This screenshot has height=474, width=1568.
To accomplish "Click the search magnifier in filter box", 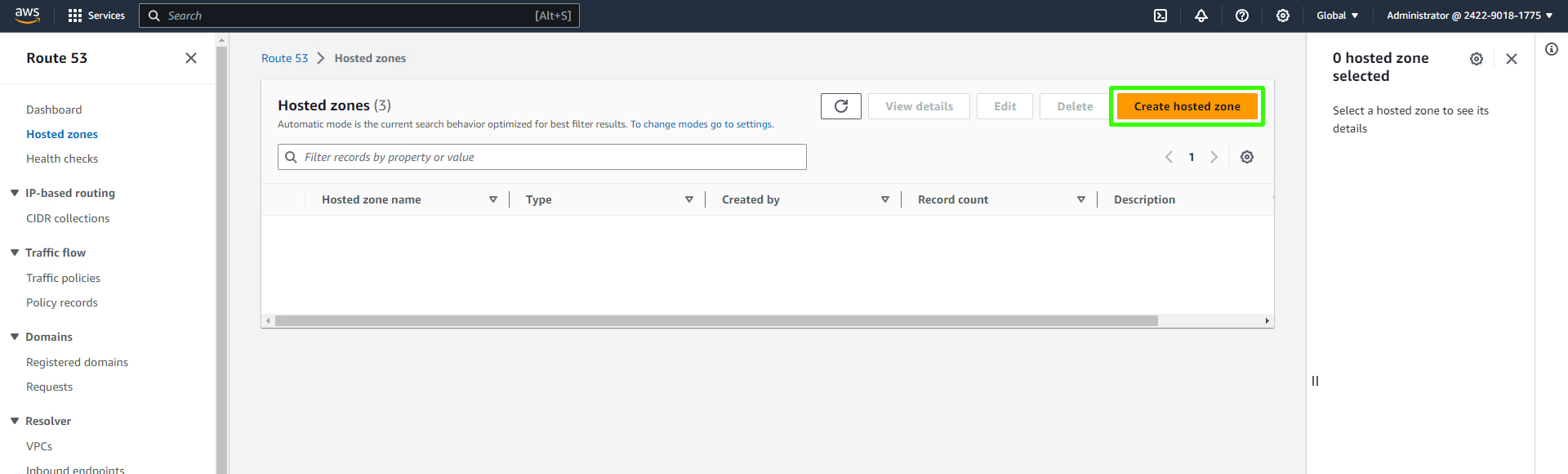I will pos(291,157).
